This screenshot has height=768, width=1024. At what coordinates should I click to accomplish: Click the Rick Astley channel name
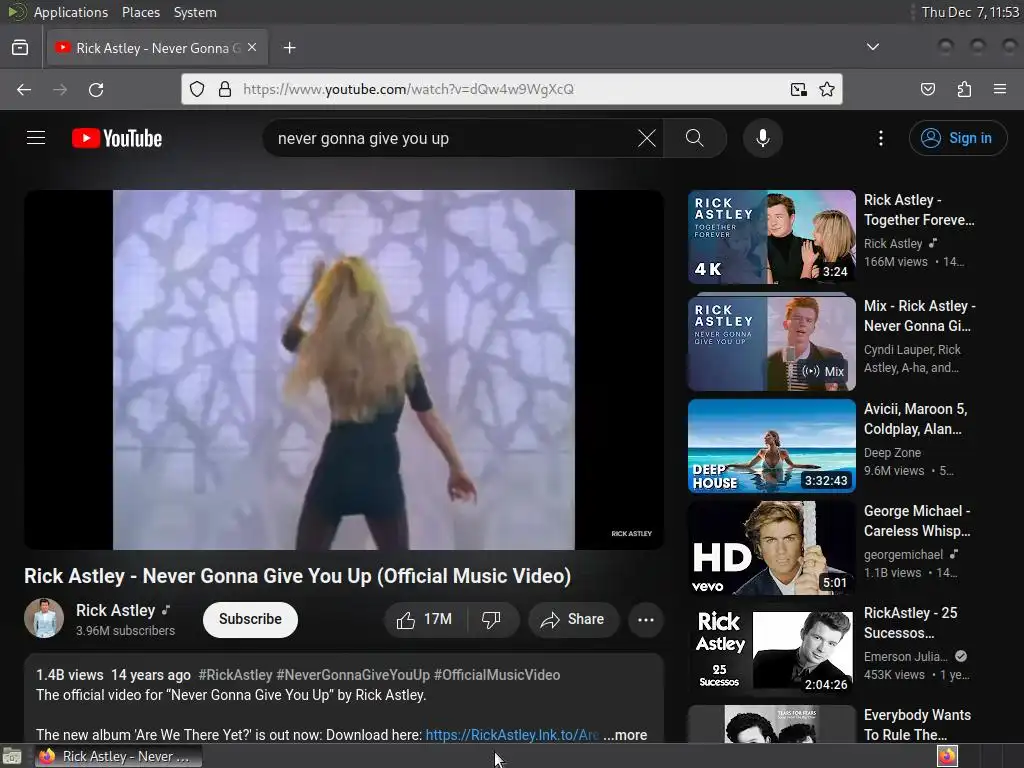coord(116,610)
